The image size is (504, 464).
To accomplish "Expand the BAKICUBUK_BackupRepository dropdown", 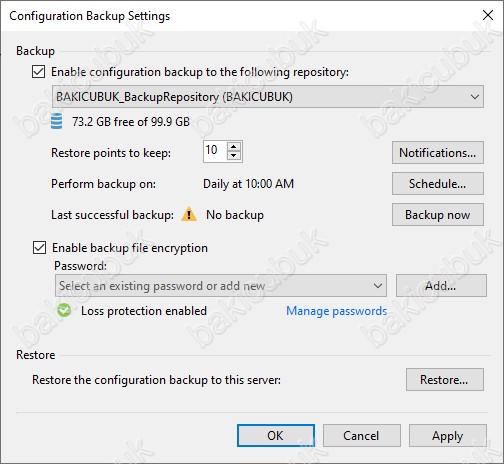I will pos(268,97).
